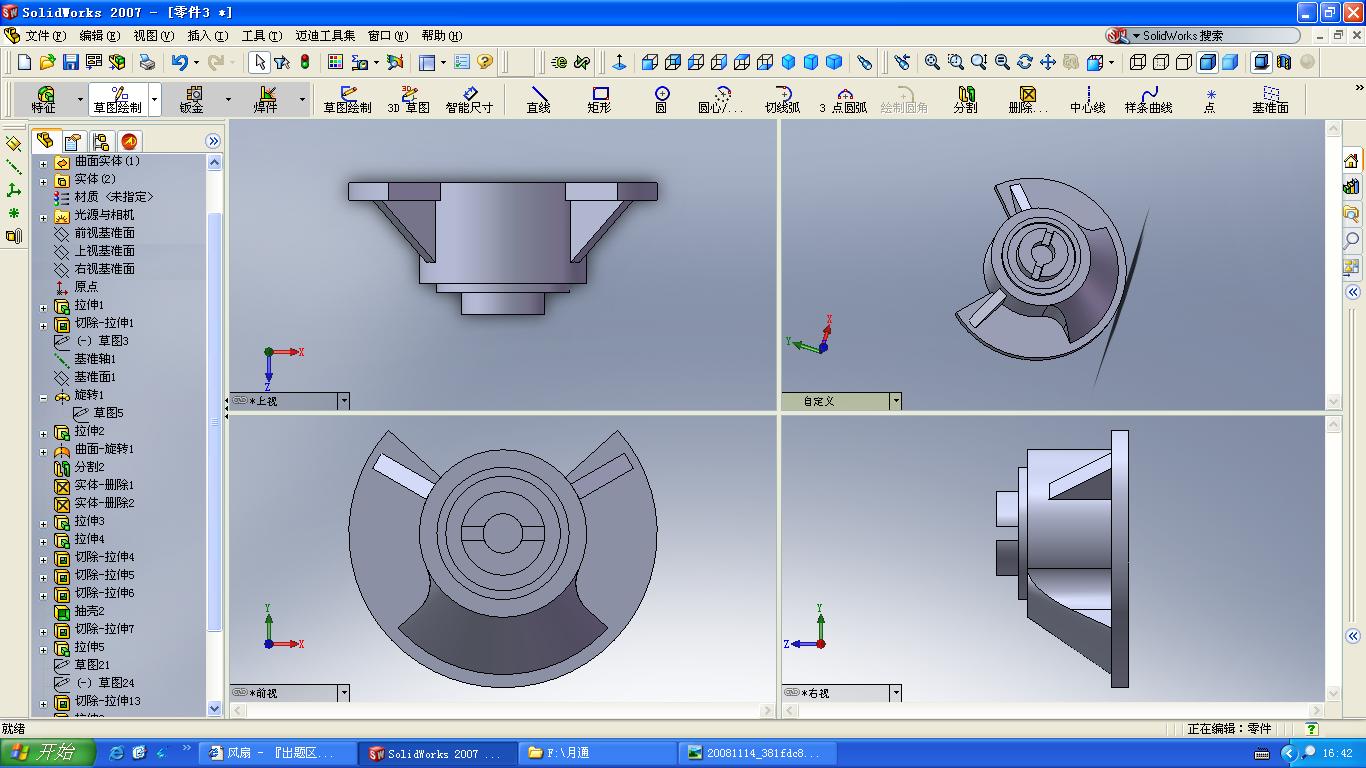Select the Circle (圆) sketch tool
1366x768 pixels.
click(x=661, y=99)
